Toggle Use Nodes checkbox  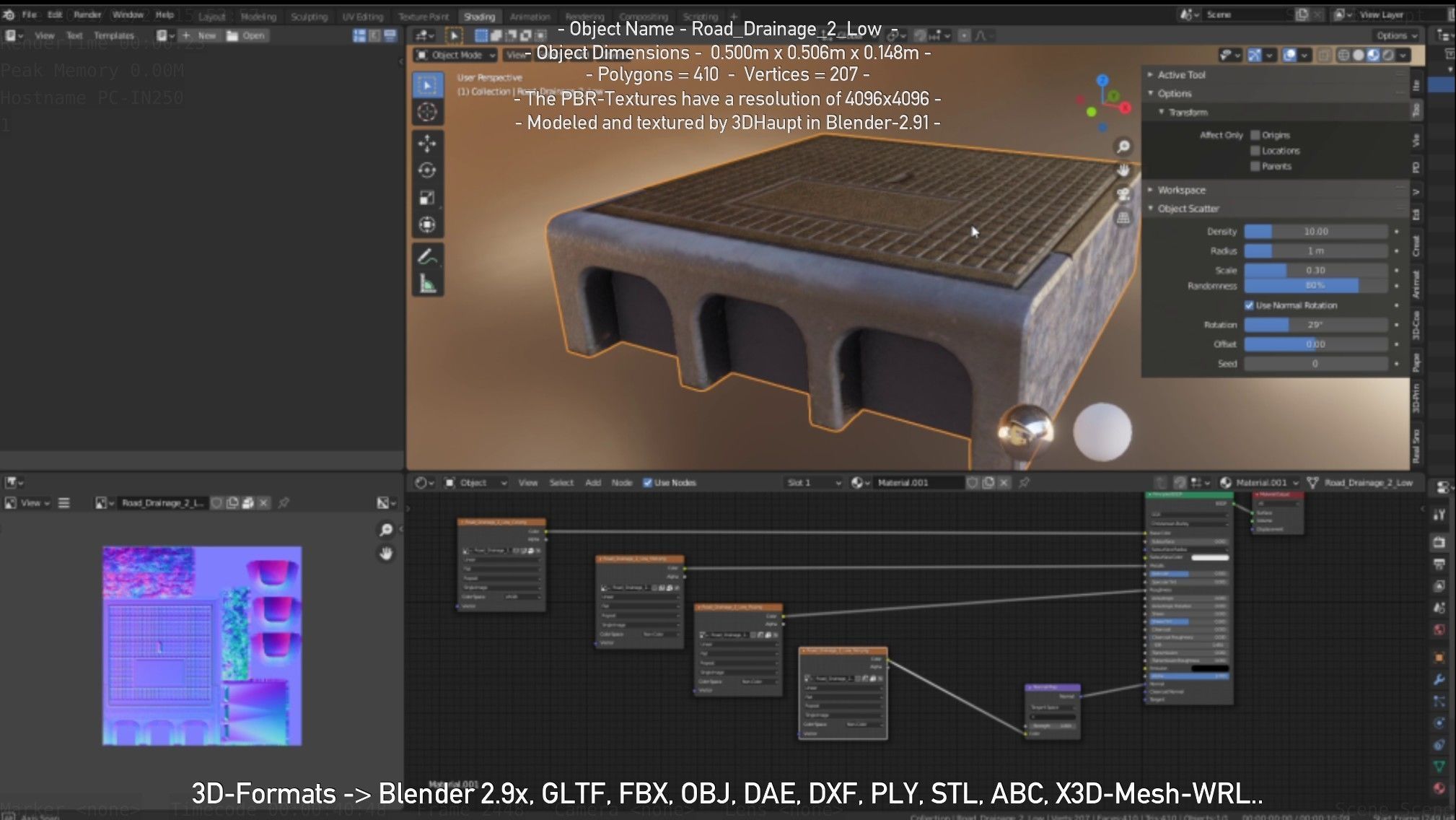point(647,482)
